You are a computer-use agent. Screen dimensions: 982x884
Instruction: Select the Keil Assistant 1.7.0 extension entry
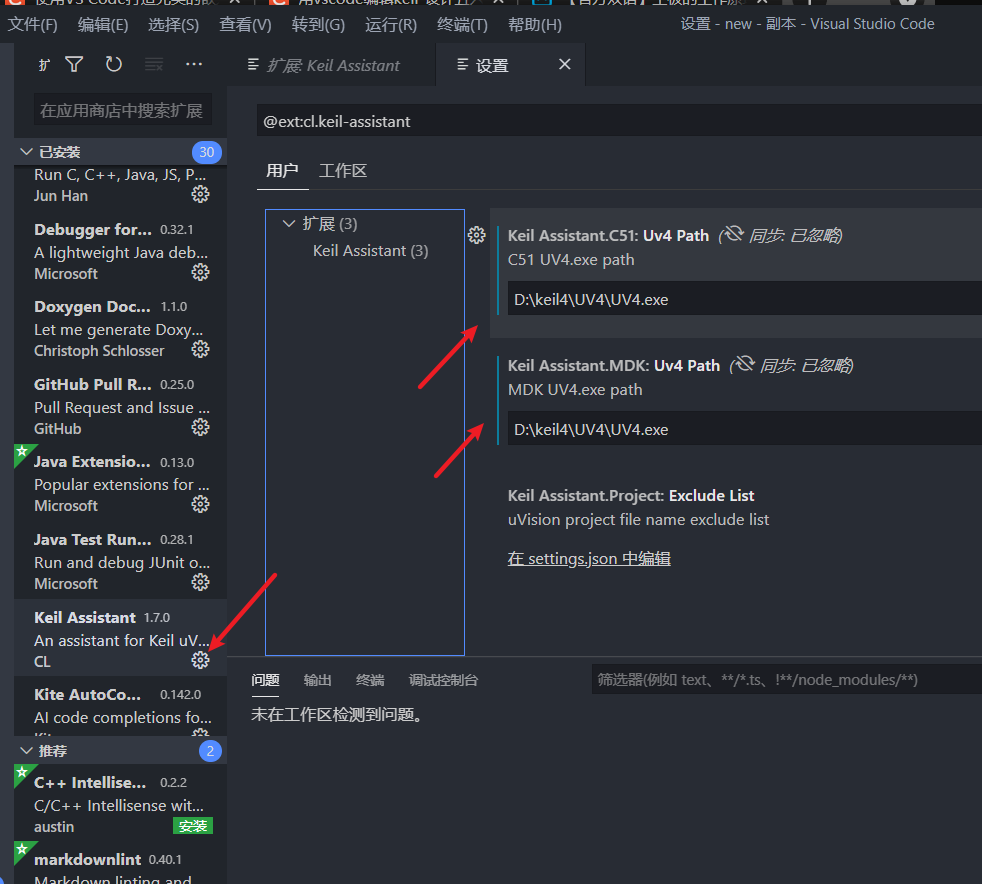[x=120, y=638]
